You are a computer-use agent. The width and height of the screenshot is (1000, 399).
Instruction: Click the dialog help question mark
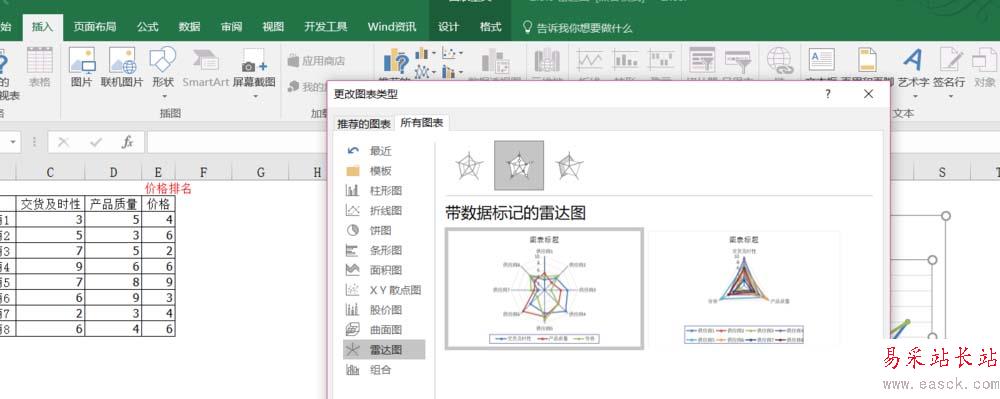tap(828, 94)
